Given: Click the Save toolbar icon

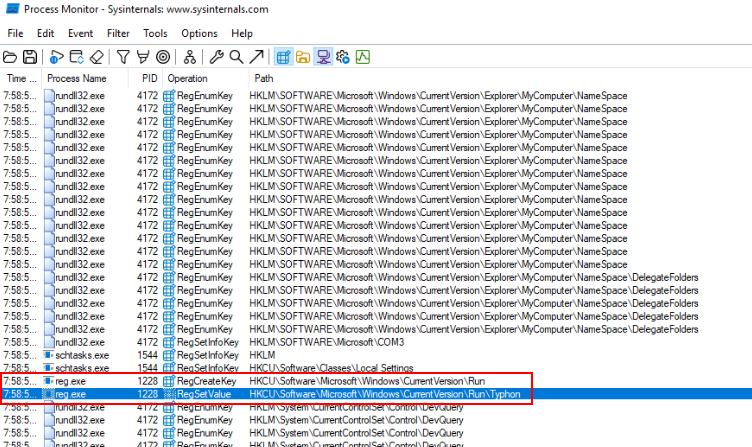Looking at the screenshot, I should [x=30, y=57].
